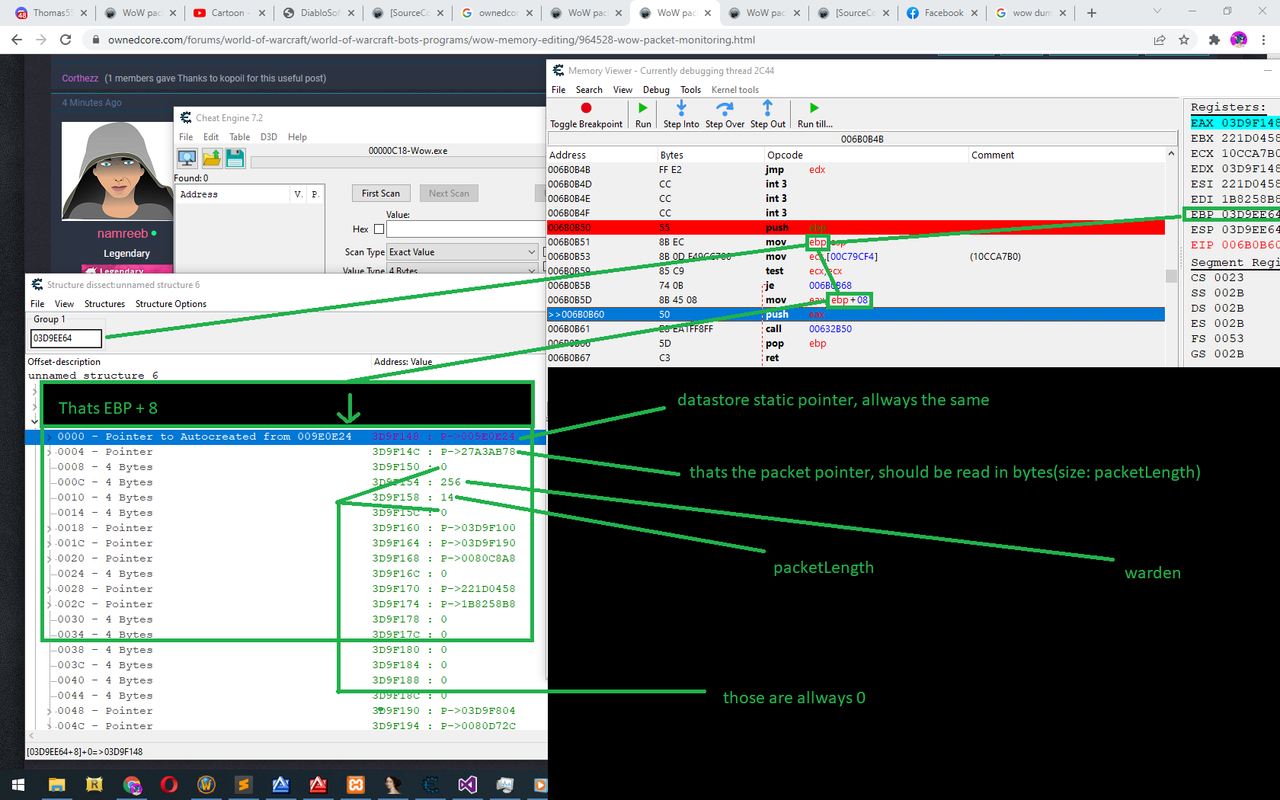
Task: Switch to the Cartoon YouTube browser tab
Action: coord(228,13)
